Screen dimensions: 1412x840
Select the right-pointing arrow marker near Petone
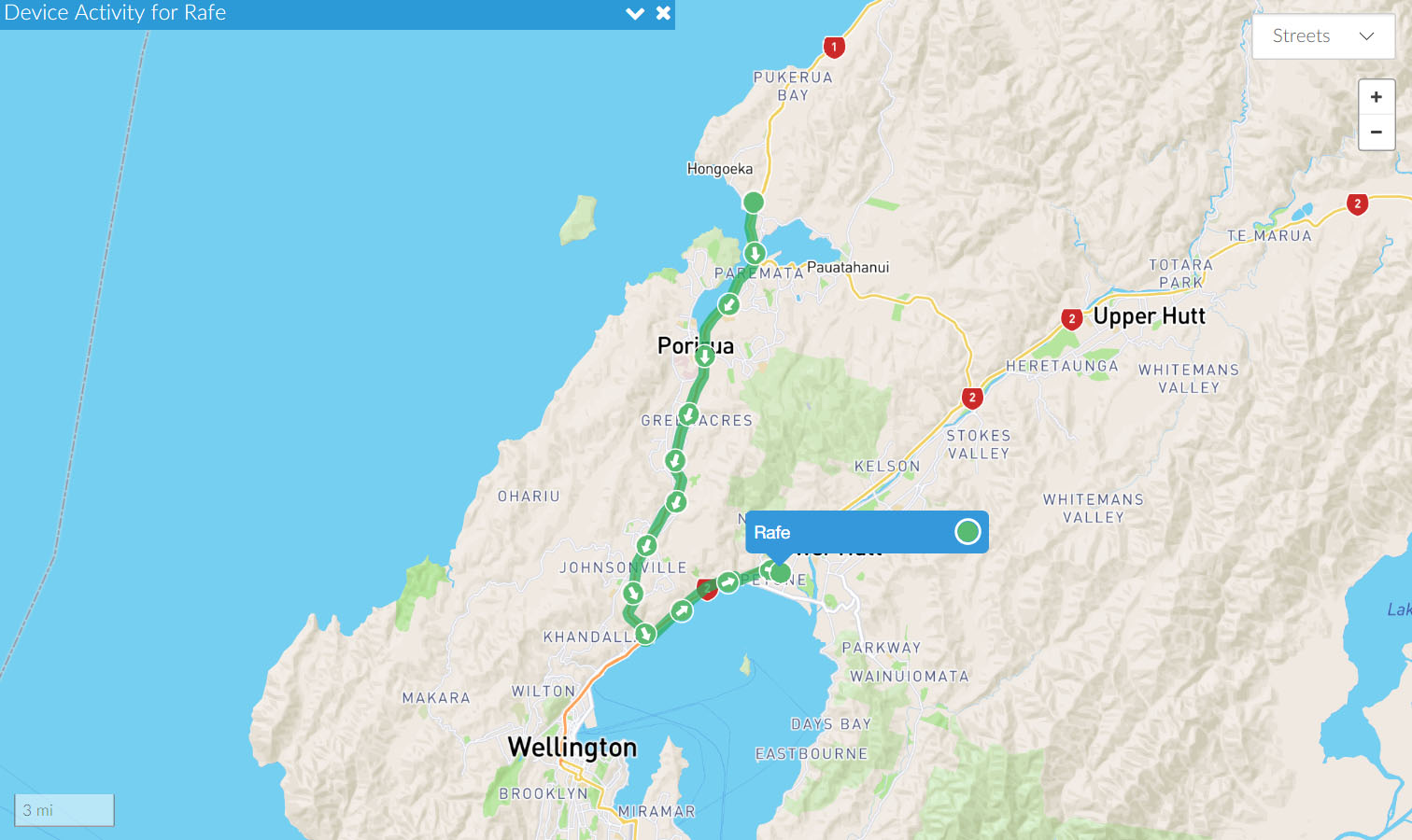pyautogui.click(x=728, y=582)
